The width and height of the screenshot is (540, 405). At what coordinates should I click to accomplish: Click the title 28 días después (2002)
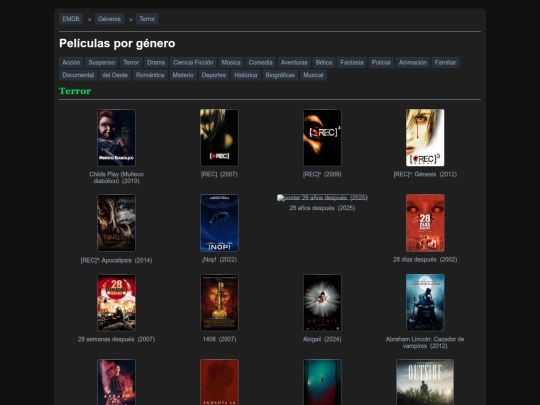425,260
